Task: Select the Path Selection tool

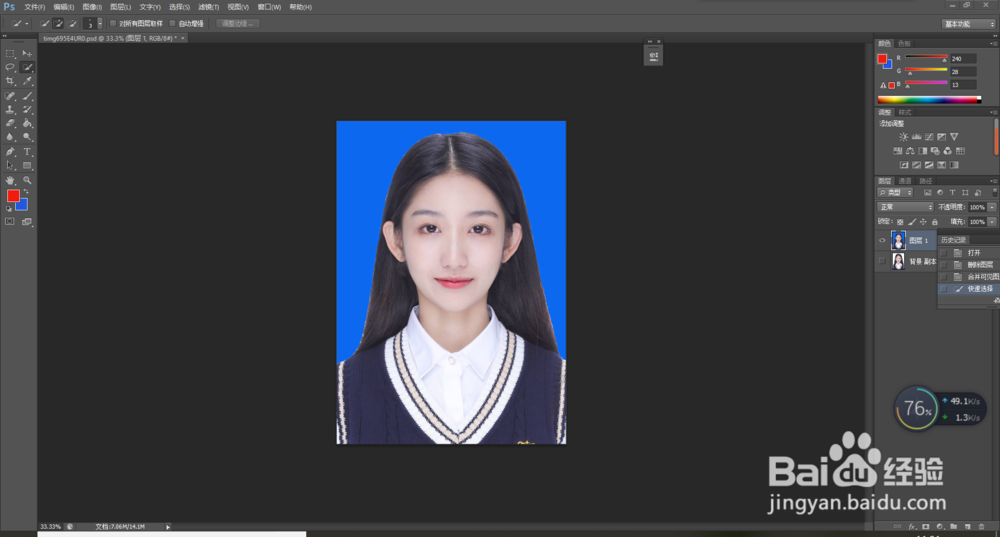Action: [x=10, y=165]
